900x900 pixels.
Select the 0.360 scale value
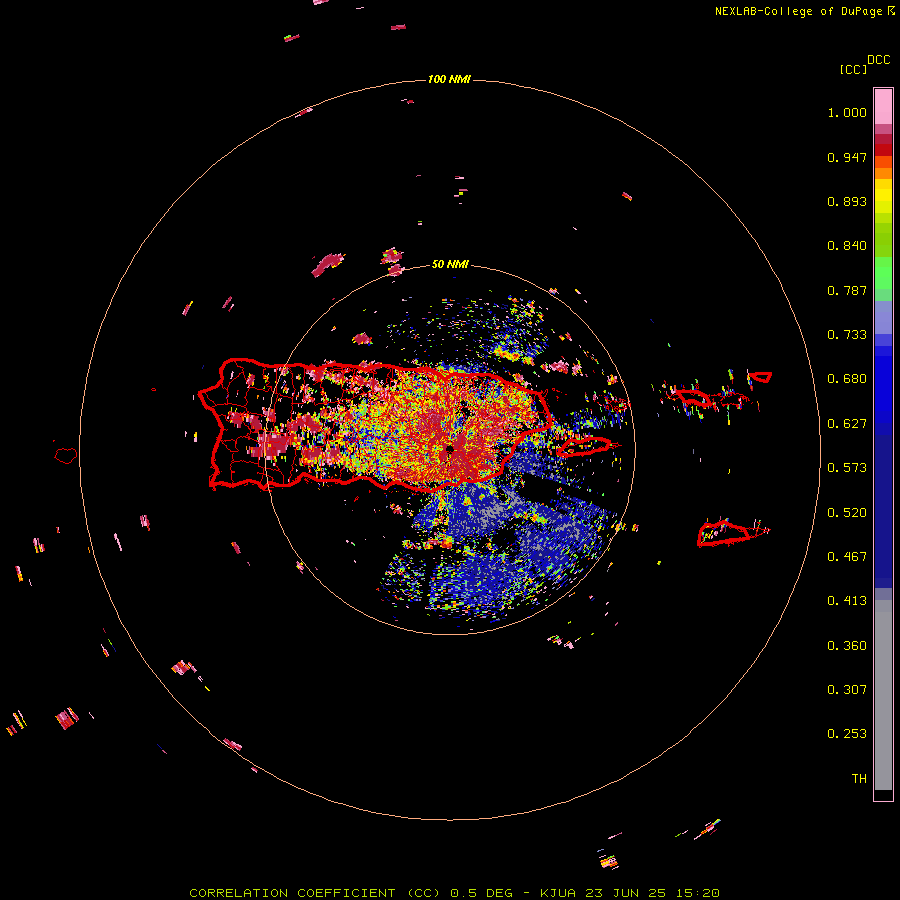pos(847,646)
